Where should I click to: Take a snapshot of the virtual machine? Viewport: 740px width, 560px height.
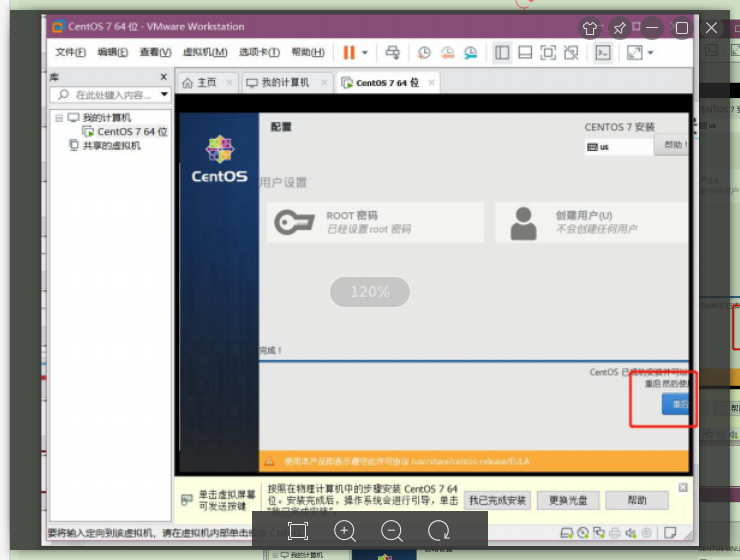[424, 52]
